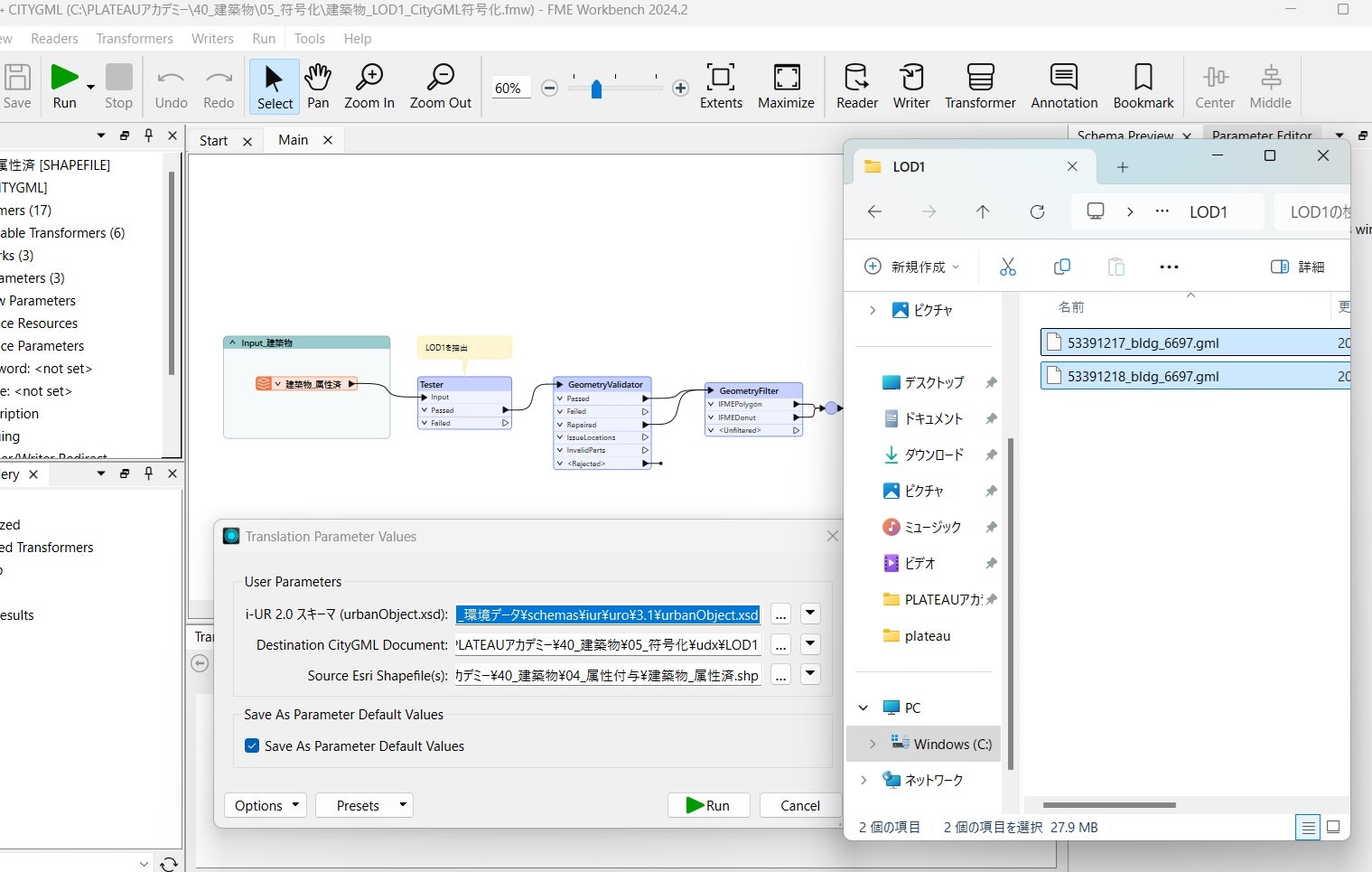The image size is (1372, 872).
Task: Select file 53391217_bldg_6697.gml
Action: tap(1194, 343)
